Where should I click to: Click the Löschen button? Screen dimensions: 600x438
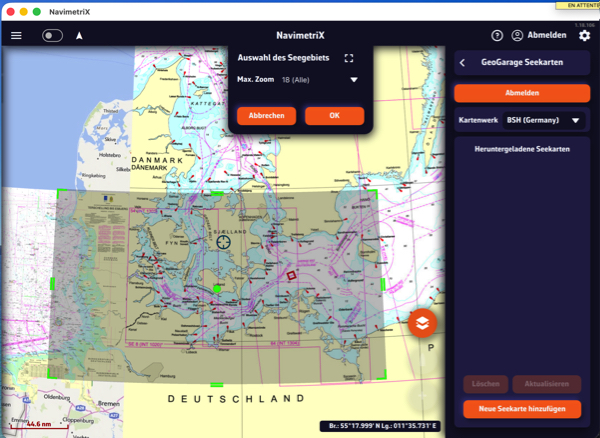pyautogui.click(x=486, y=384)
